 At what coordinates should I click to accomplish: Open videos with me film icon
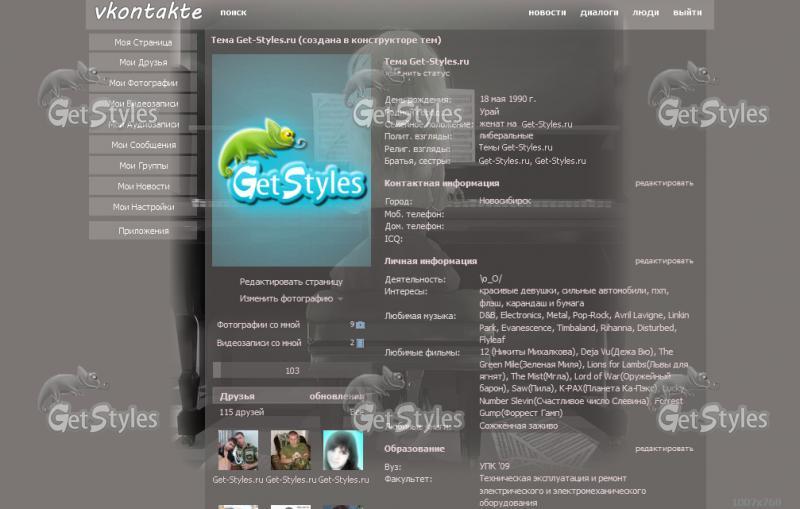coord(360,343)
